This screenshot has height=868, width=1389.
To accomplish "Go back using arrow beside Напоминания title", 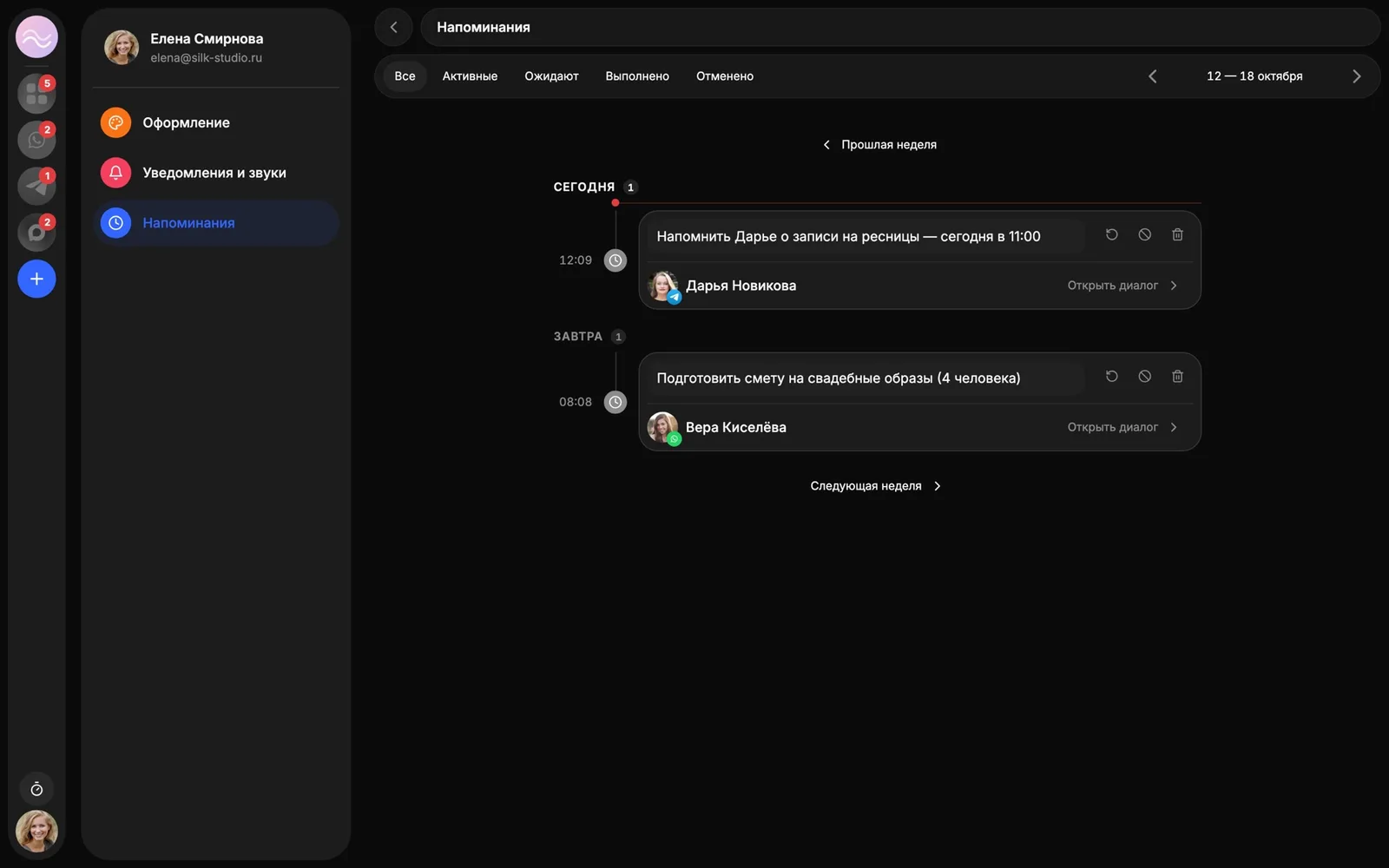I will tap(394, 27).
